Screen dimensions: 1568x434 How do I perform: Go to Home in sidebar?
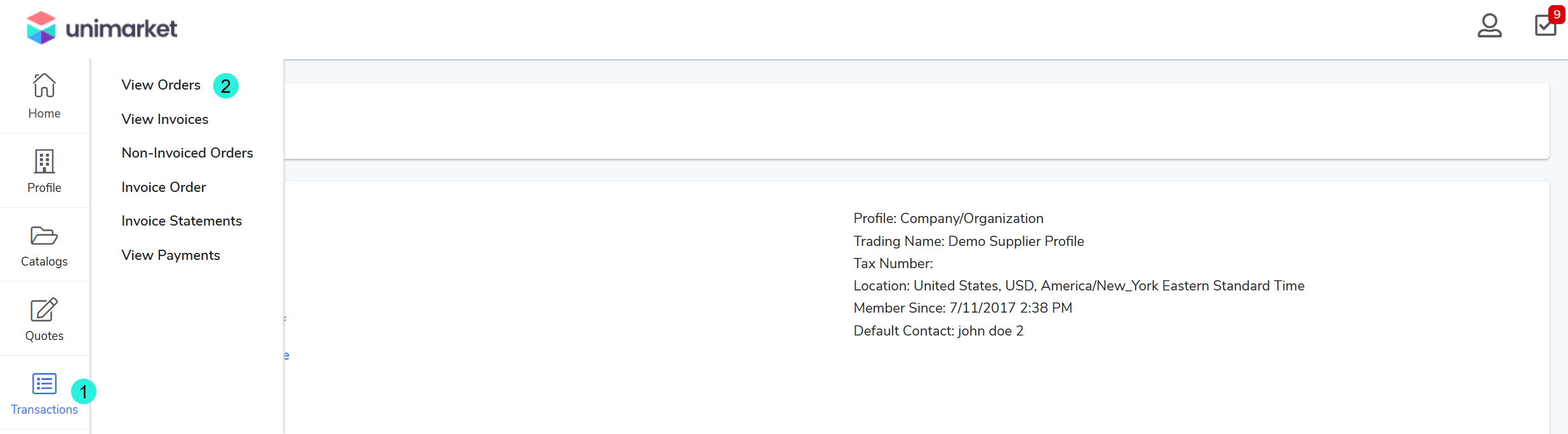[x=44, y=95]
